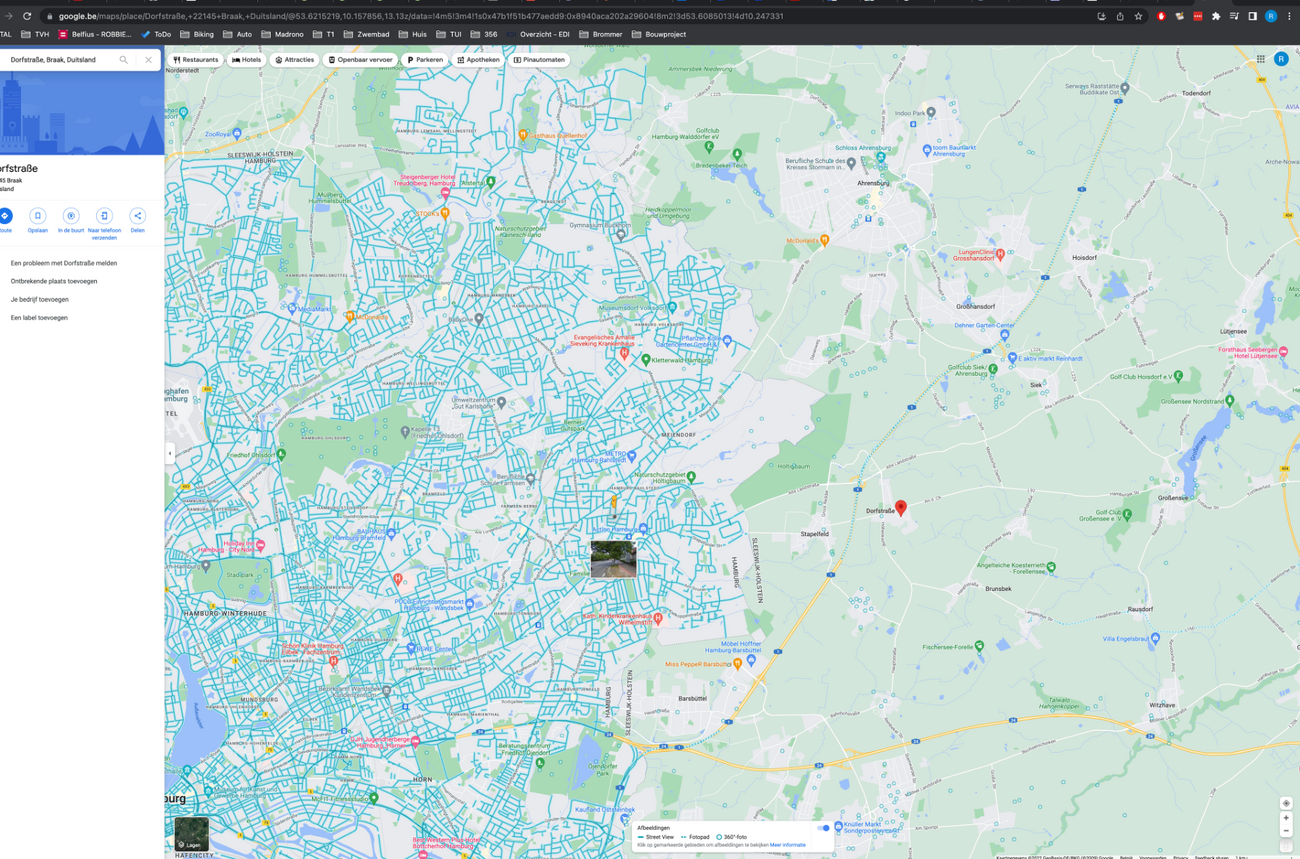Filter map by Hotels

point(247,60)
